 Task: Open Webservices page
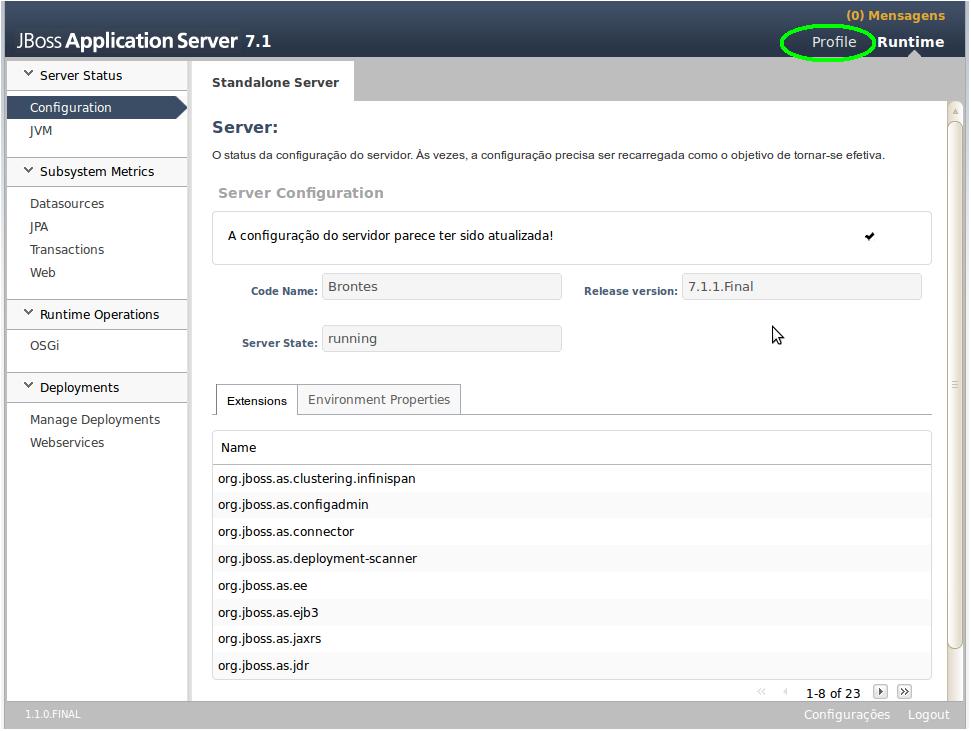[x=67, y=442]
